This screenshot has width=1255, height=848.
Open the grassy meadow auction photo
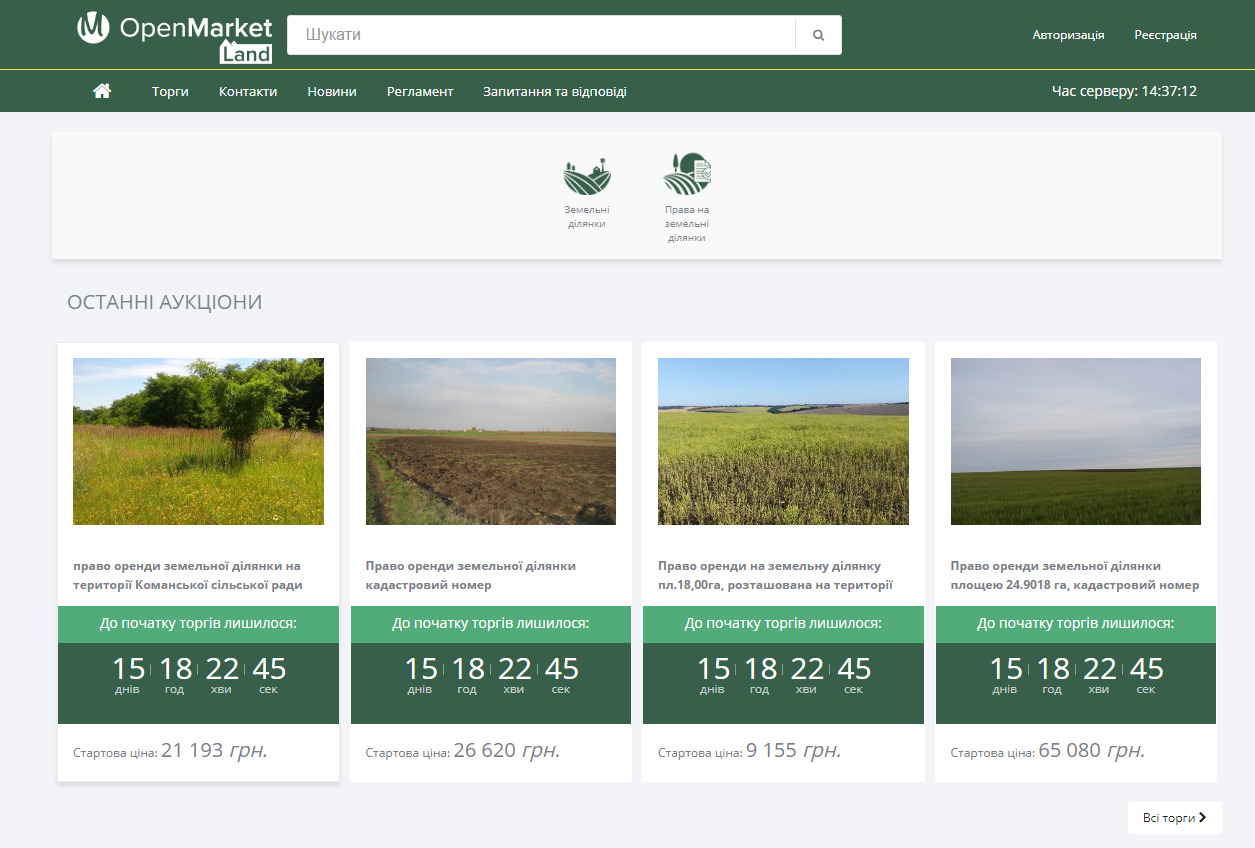198,441
